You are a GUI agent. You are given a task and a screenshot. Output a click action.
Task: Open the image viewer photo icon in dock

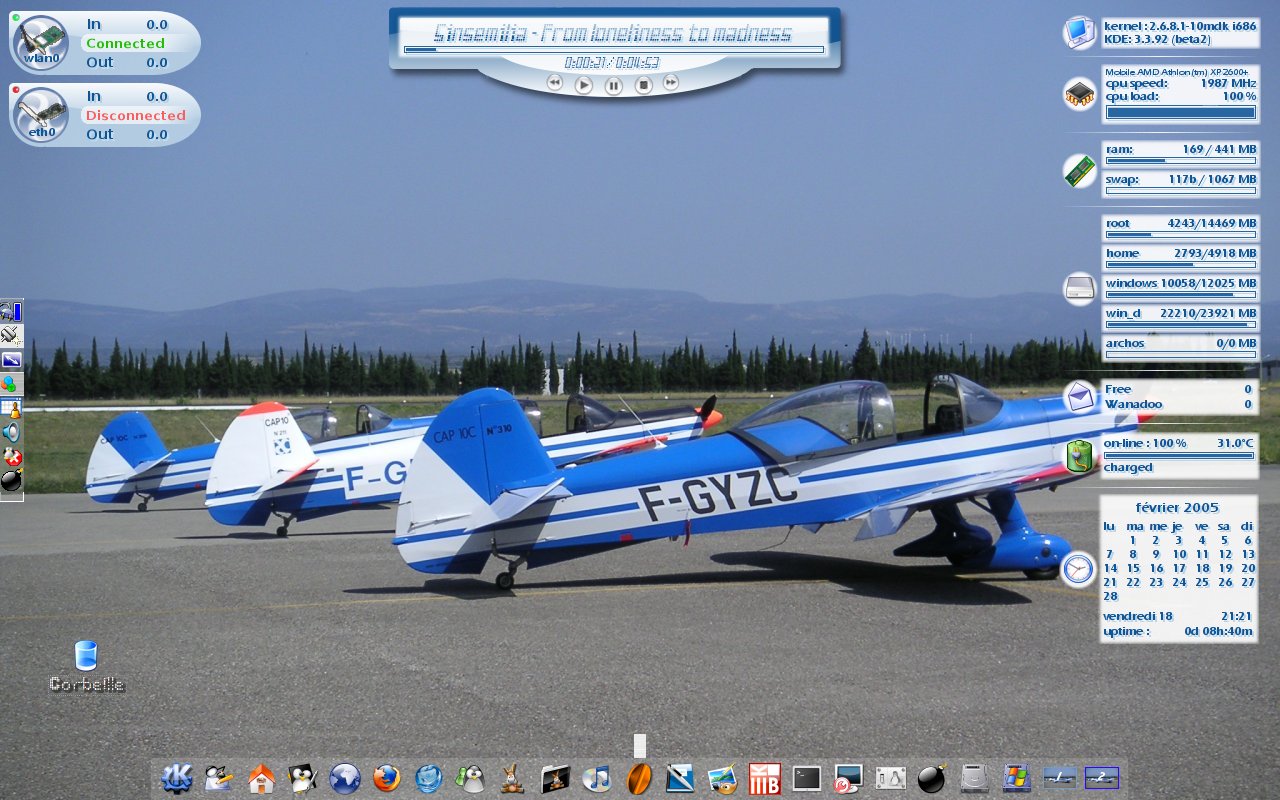coord(722,777)
